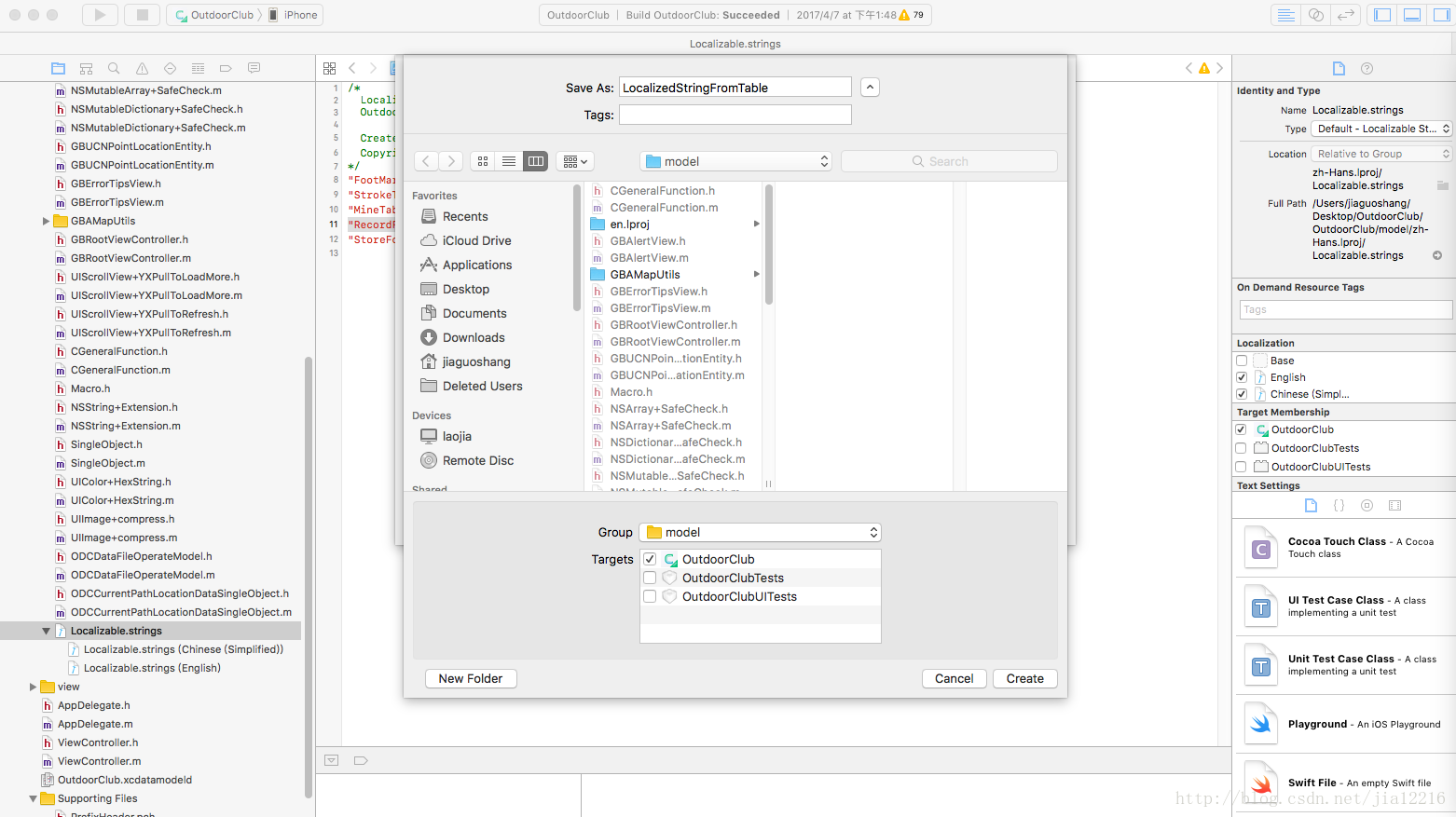Open the model folder location popup
The height and width of the screenshot is (817, 1456).
tap(735, 161)
